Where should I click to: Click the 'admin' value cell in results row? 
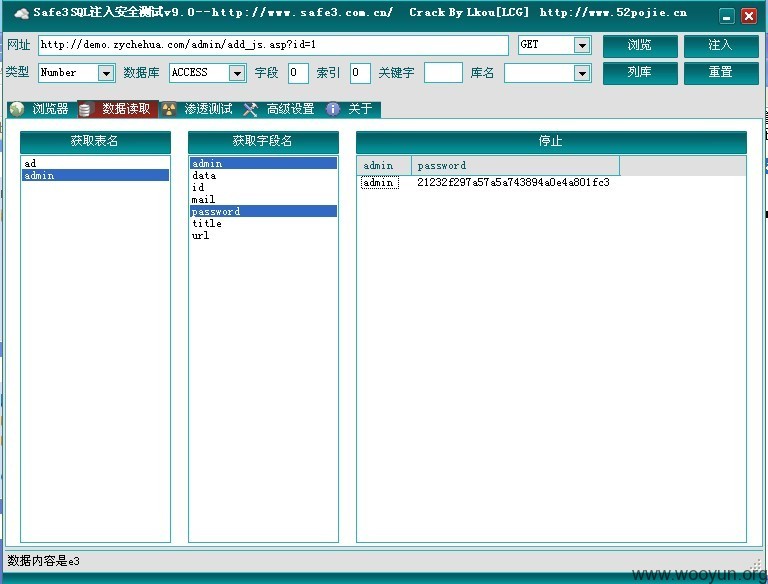(x=380, y=183)
